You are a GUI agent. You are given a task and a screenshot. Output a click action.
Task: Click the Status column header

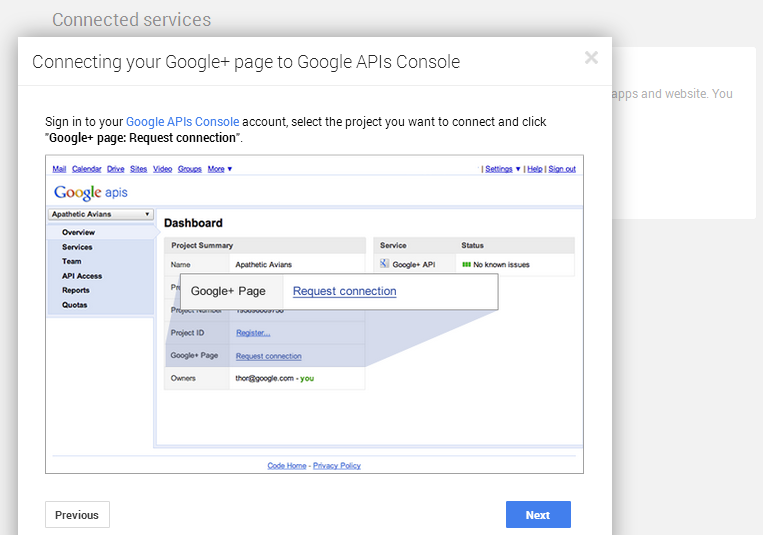tap(472, 245)
